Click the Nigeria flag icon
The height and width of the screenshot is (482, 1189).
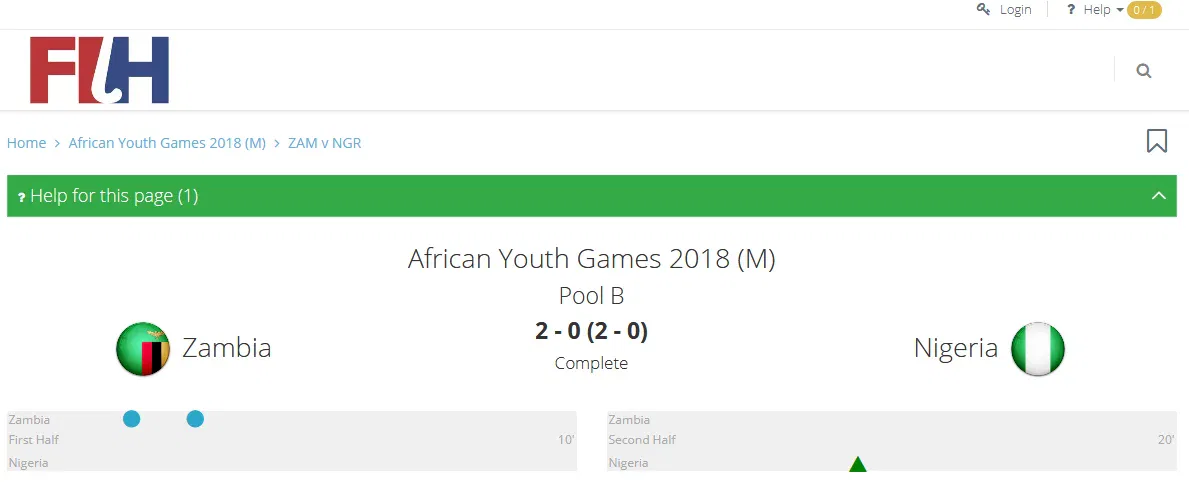click(x=1038, y=349)
